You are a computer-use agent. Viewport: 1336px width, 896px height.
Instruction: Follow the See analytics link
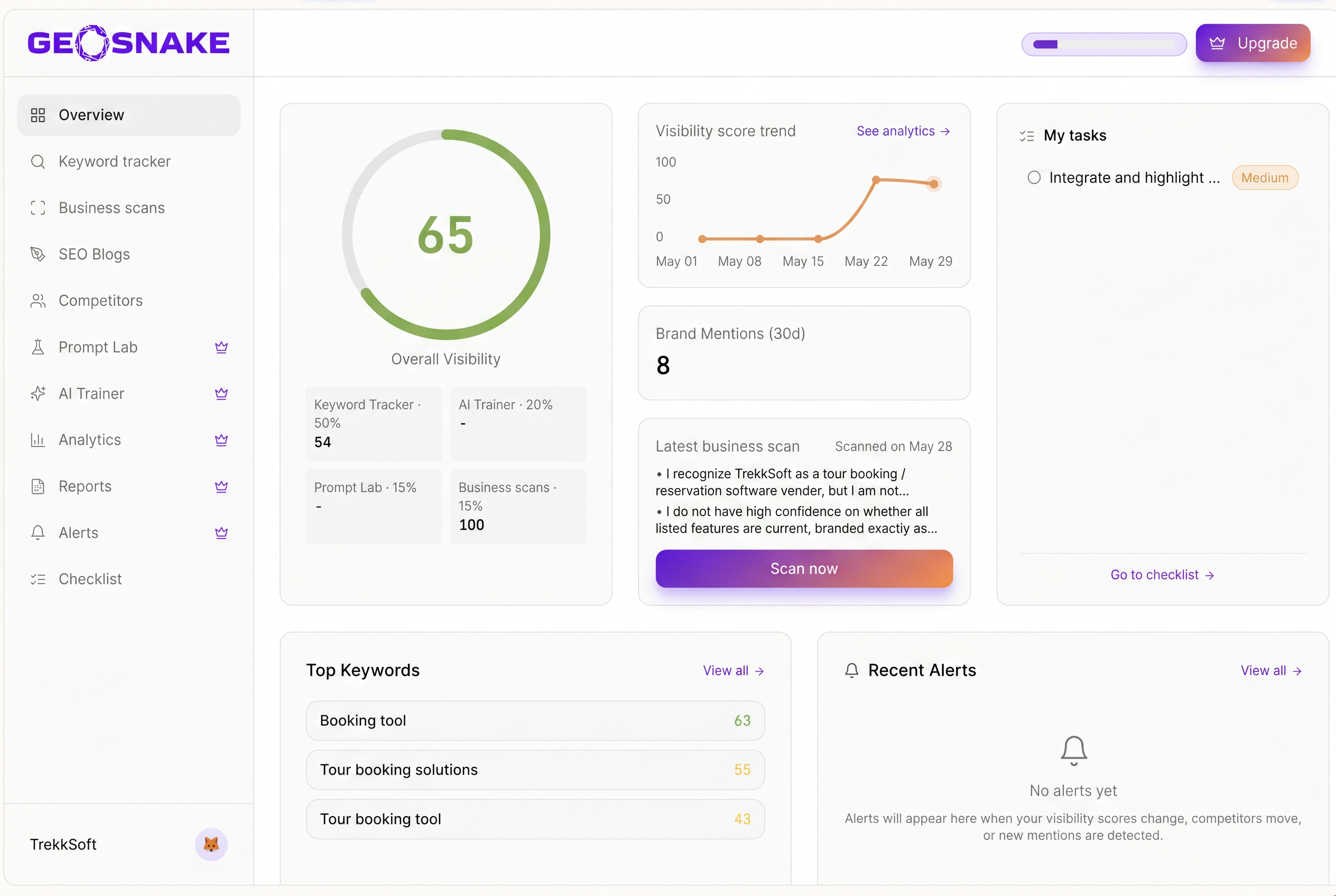(903, 132)
